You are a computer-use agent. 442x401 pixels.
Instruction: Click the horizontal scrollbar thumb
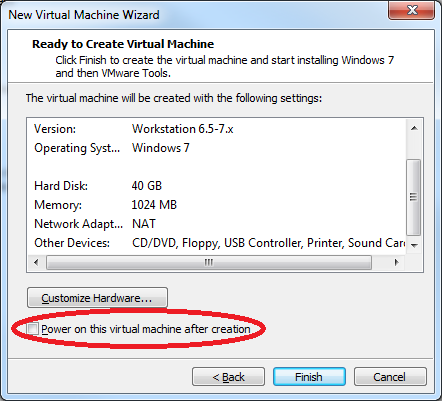(209, 263)
